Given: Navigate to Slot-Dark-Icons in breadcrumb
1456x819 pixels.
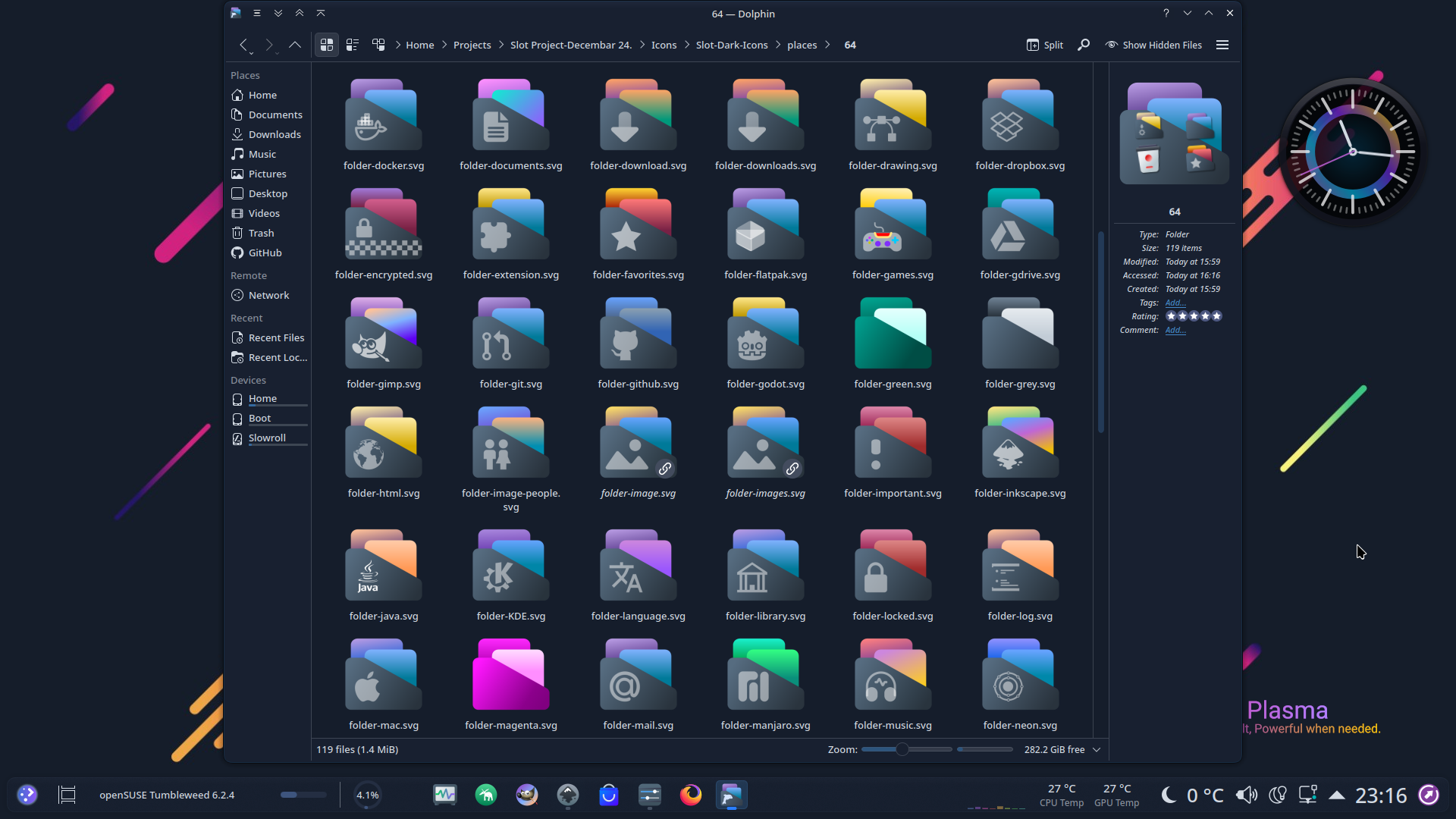Looking at the screenshot, I should (732, 45).
